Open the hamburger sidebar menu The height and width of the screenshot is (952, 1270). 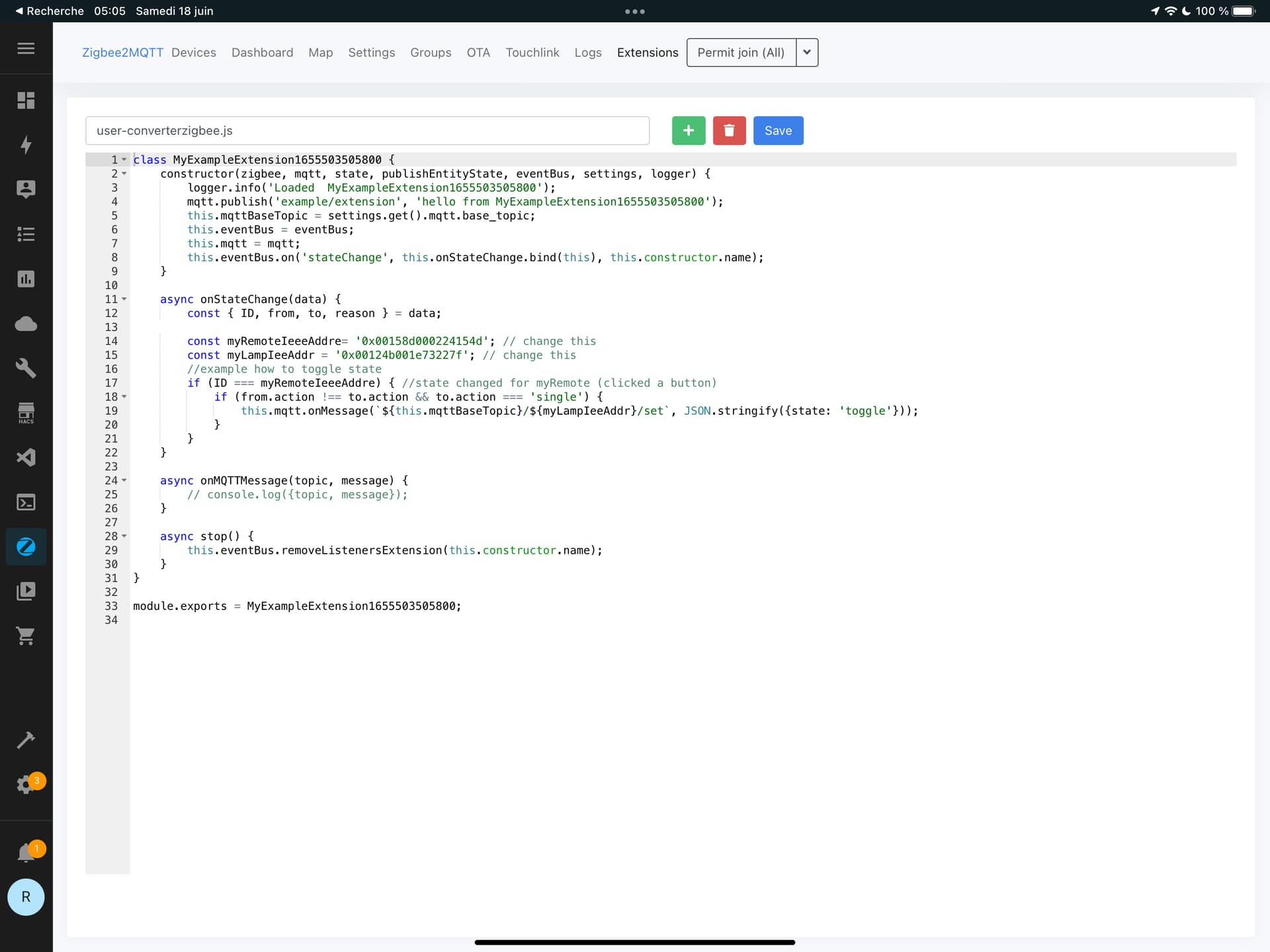coord(26,48)
